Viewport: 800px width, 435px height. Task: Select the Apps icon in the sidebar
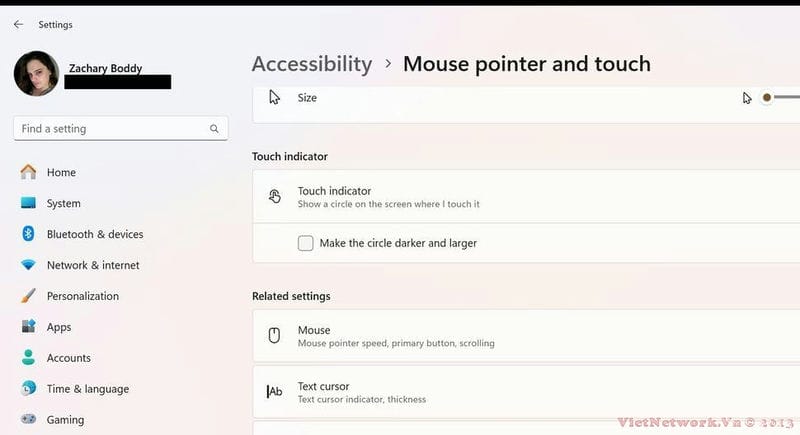tap(29, 326)
